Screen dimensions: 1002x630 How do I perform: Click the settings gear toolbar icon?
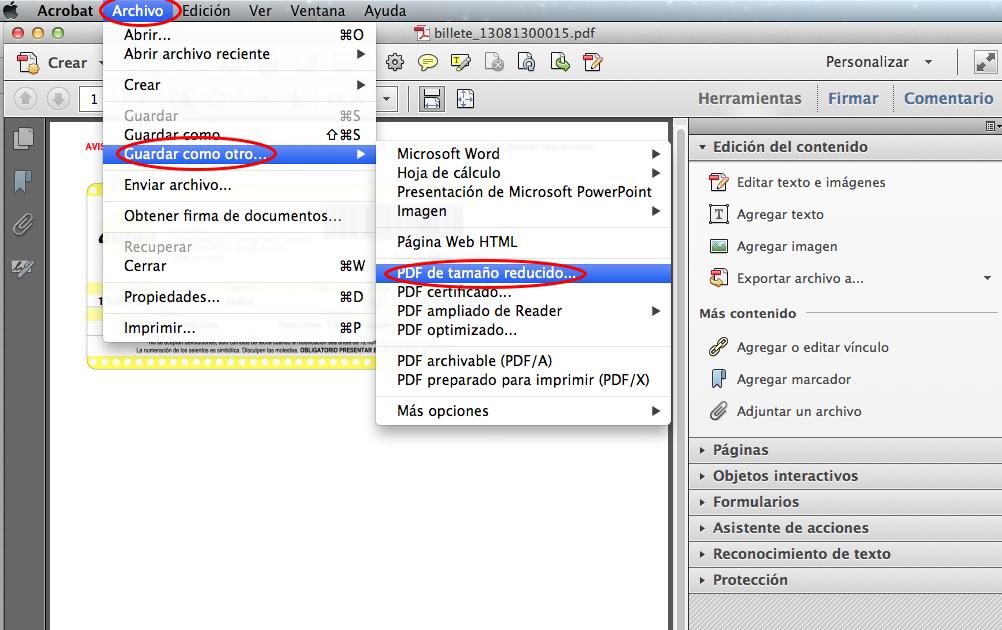(395, 62)
